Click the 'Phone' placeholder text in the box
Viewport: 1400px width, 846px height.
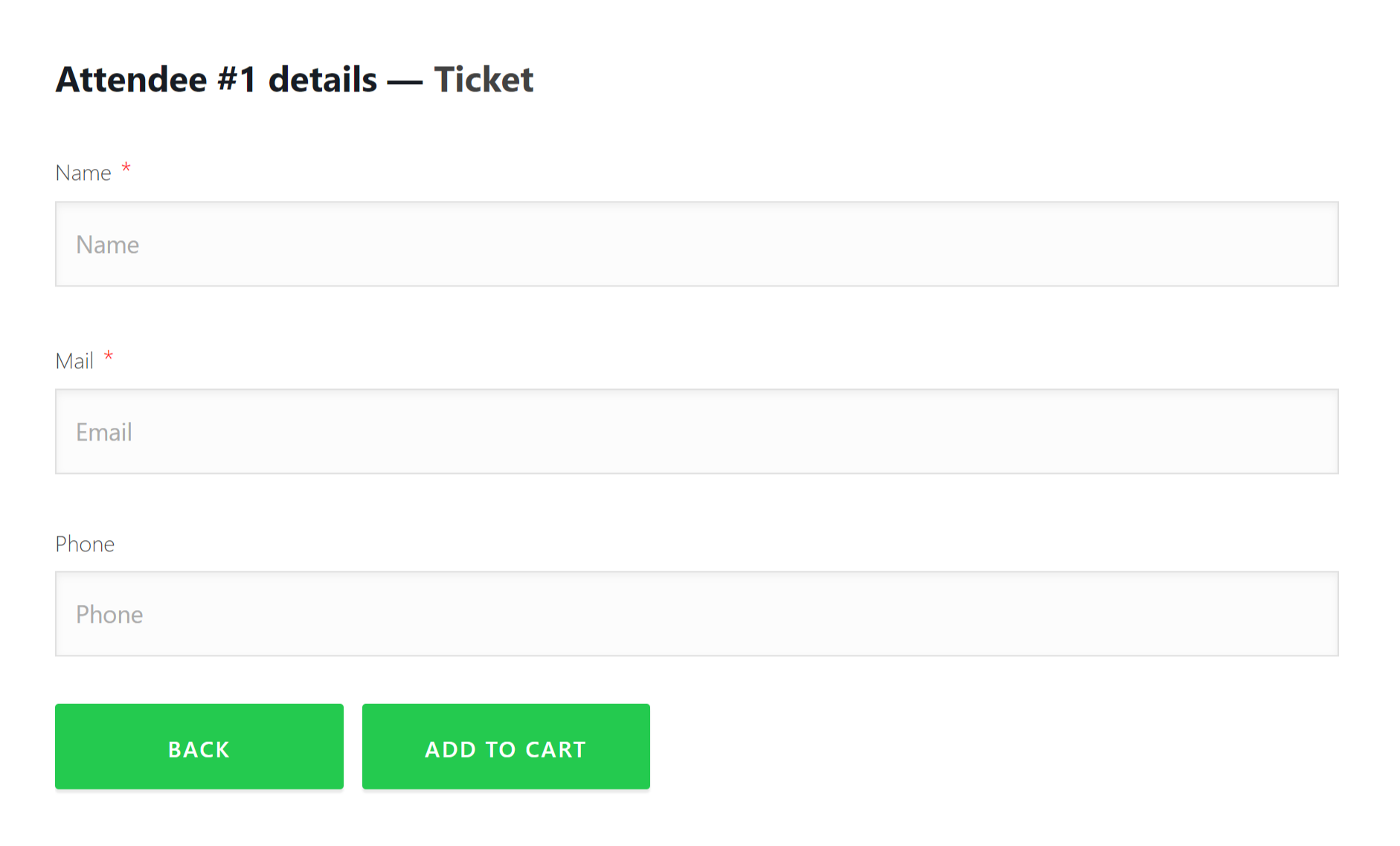[x=109, y=615]
